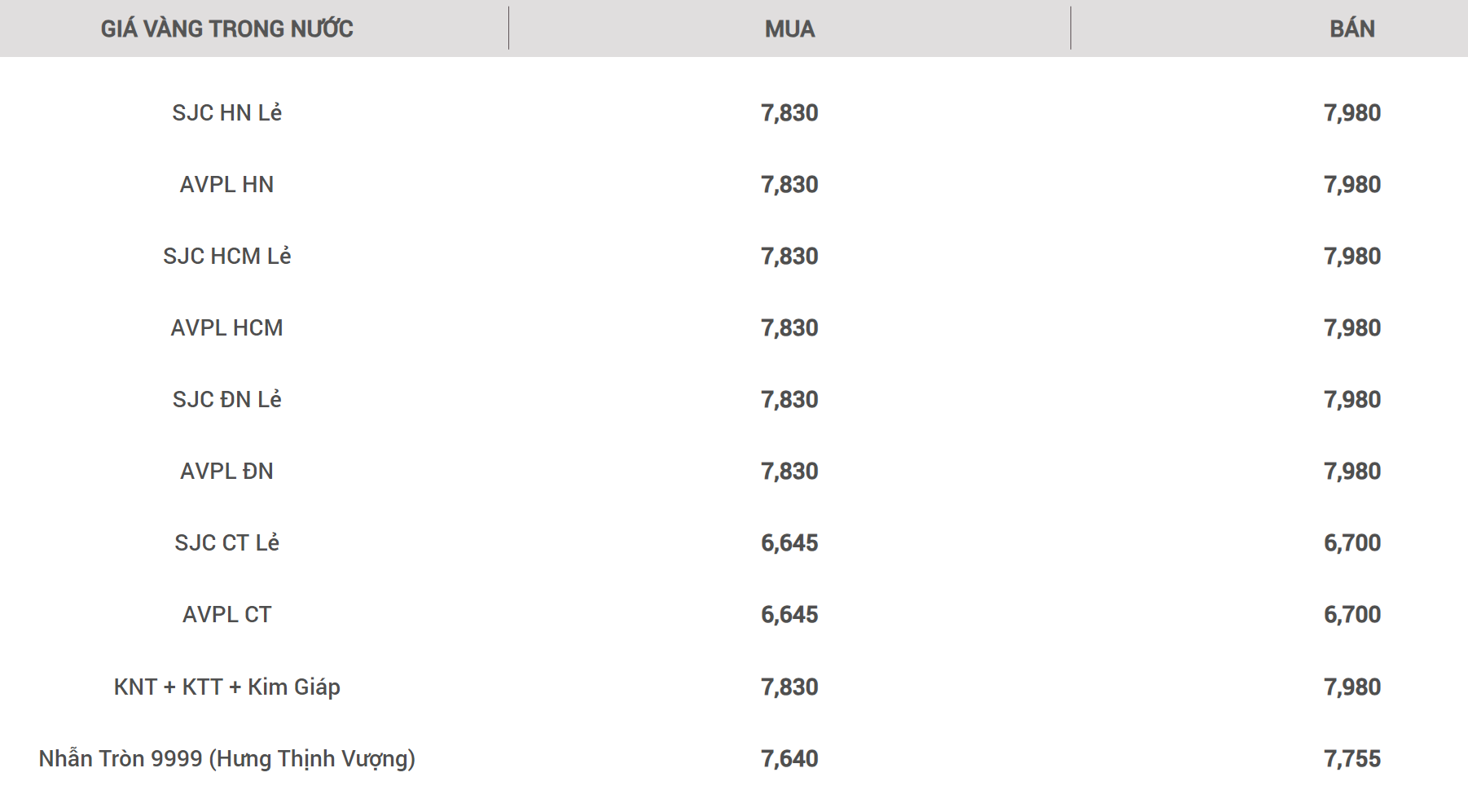Click the KNT + KTT + Kim Giáp sell price
Viewport: 1468px width, 812px height.
(1352, 687)
